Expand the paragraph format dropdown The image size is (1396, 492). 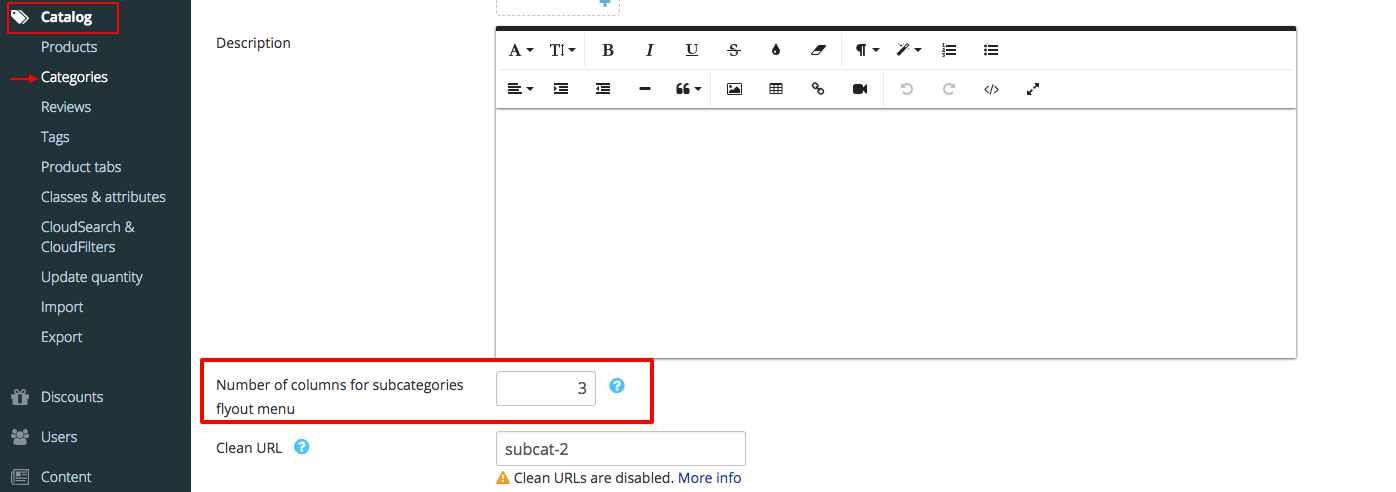(866, 50)
